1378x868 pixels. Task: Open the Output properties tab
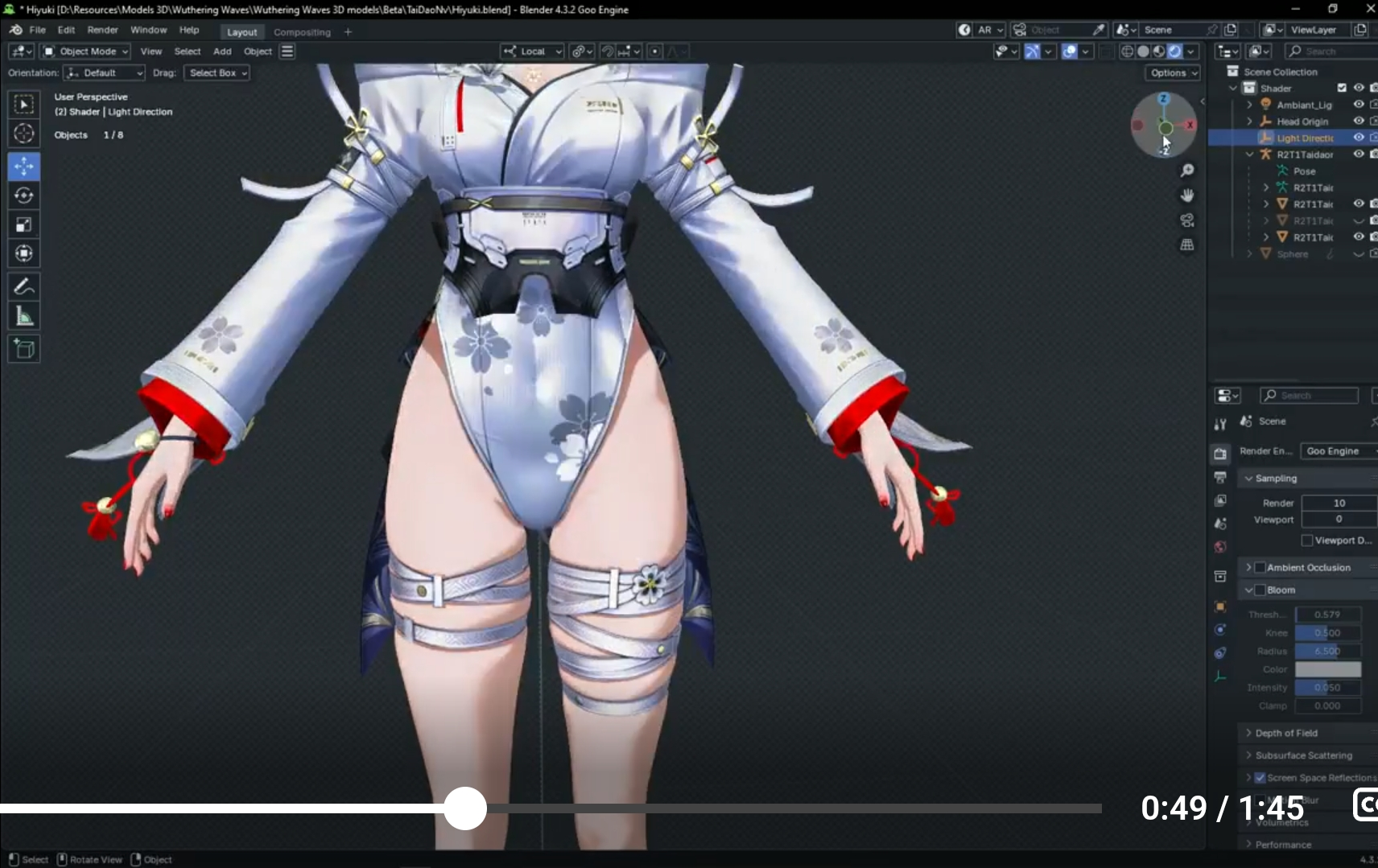click(x=1220, y=477)
